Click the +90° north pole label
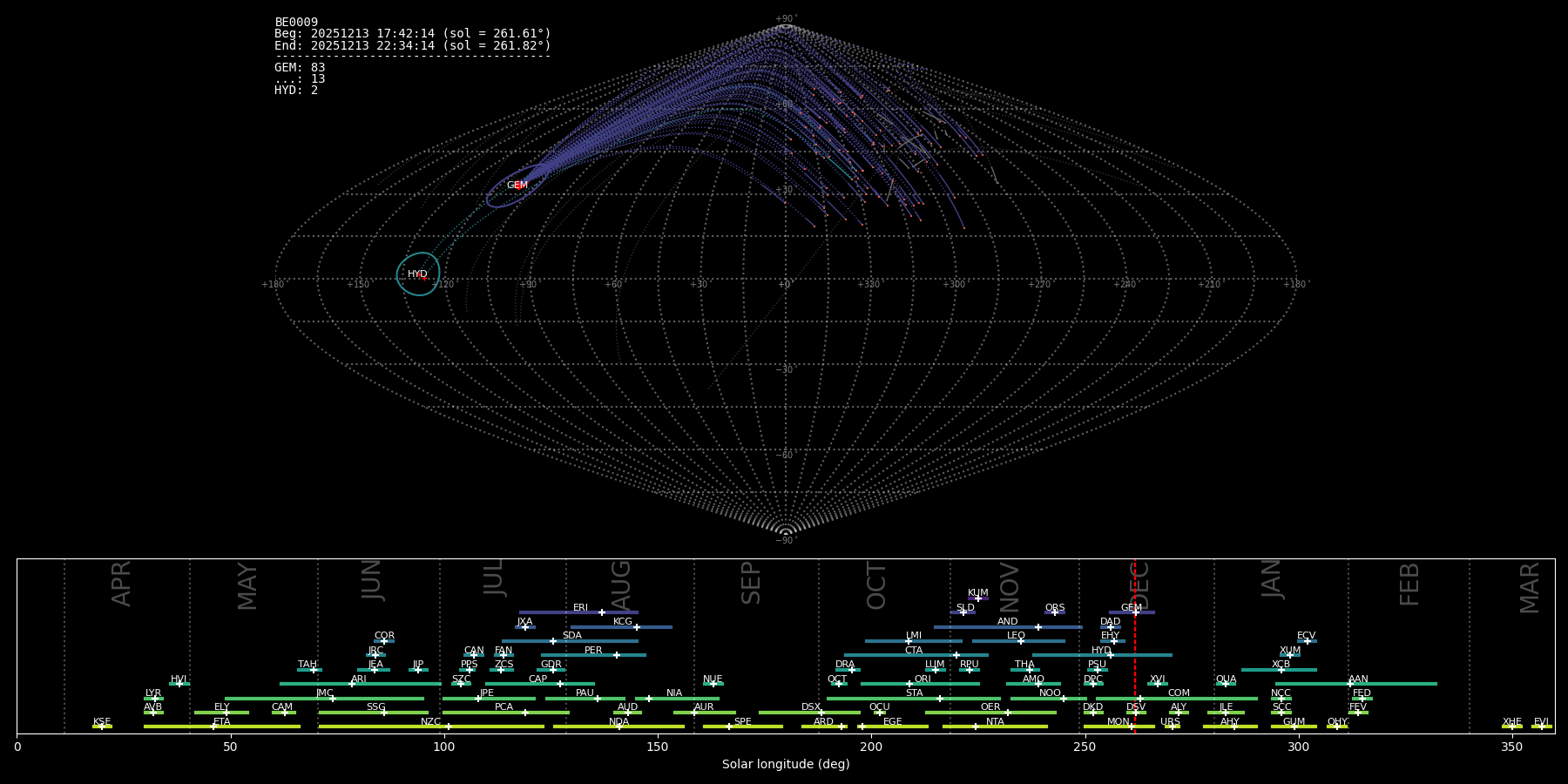 pyautogui.click(x=786, y=18)
